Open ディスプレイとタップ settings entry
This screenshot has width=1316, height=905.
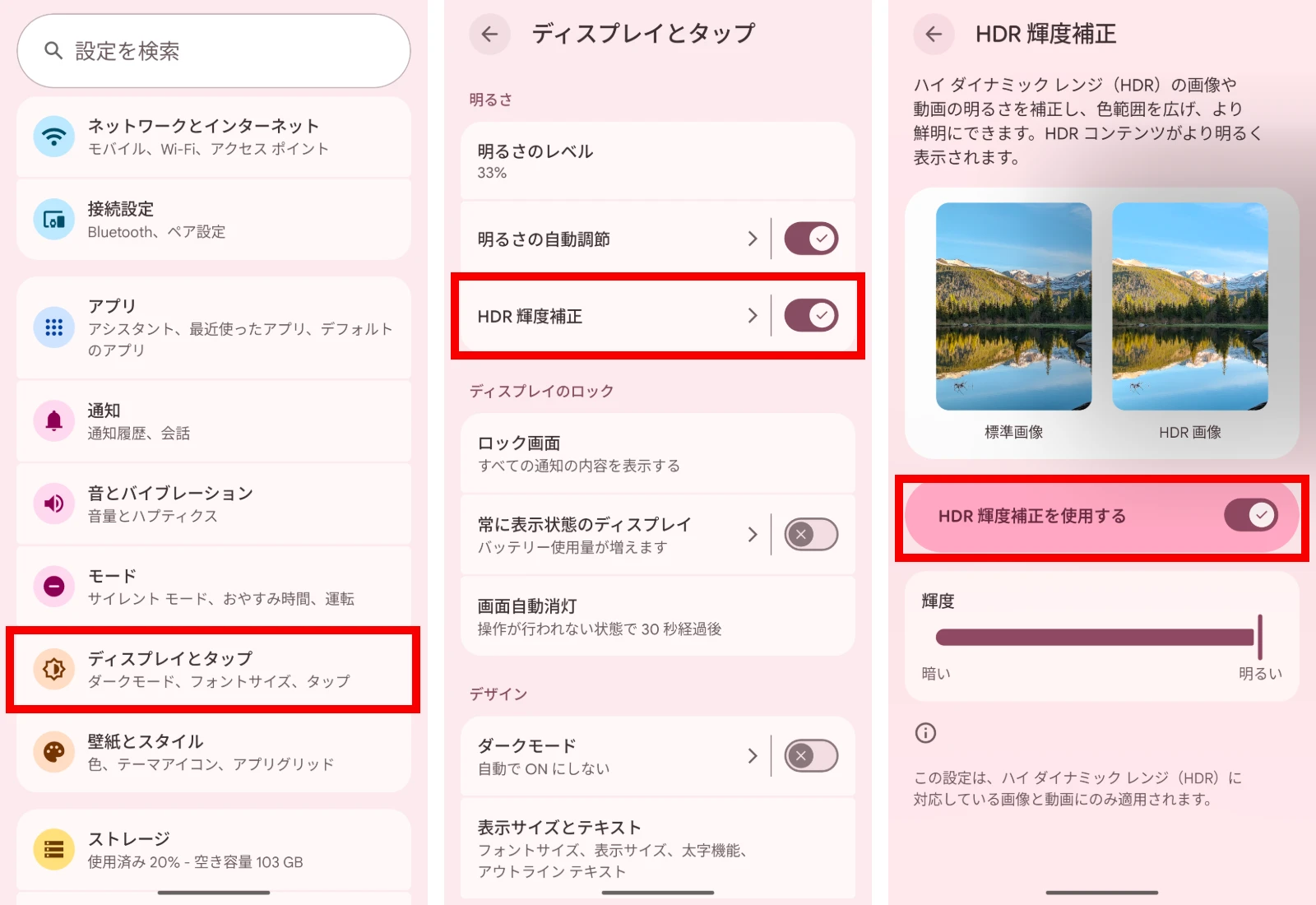coord(214,669)
